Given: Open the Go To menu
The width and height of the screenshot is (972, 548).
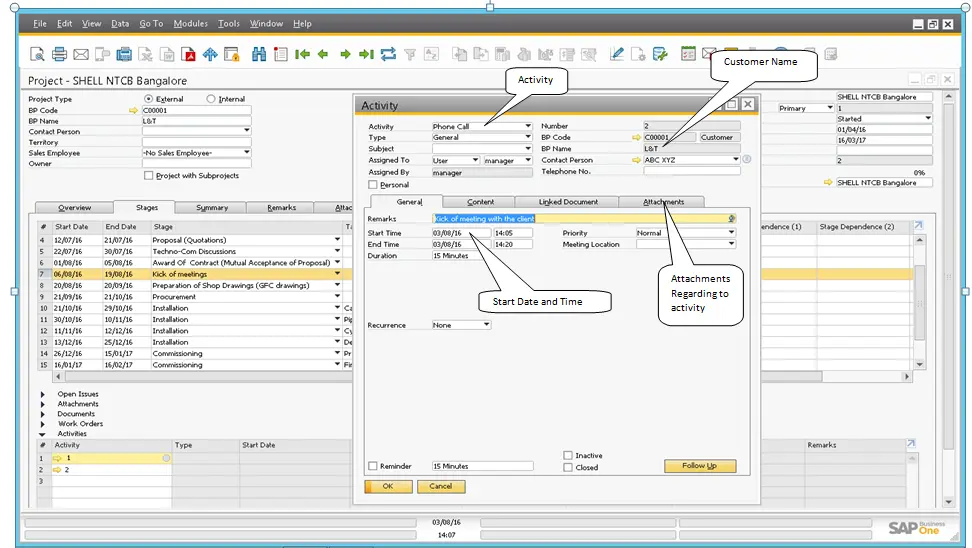Looking at the screenshot, I should click(x=151, y=24).
